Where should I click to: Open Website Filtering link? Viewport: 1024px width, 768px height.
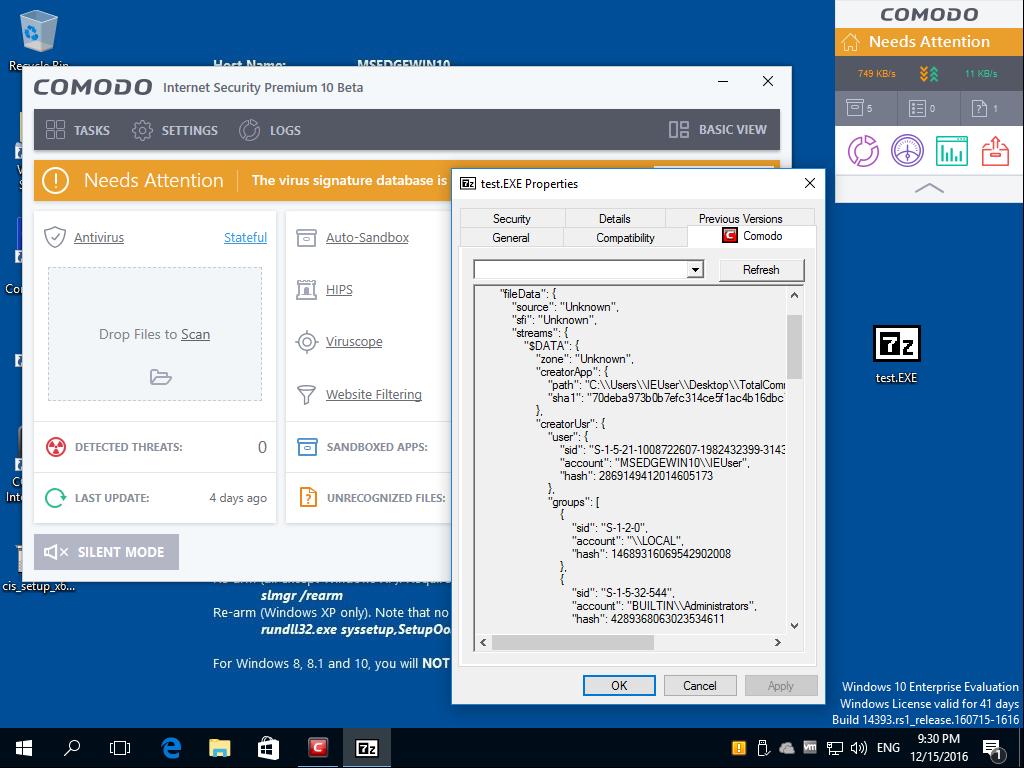click(x=374, y=394)
